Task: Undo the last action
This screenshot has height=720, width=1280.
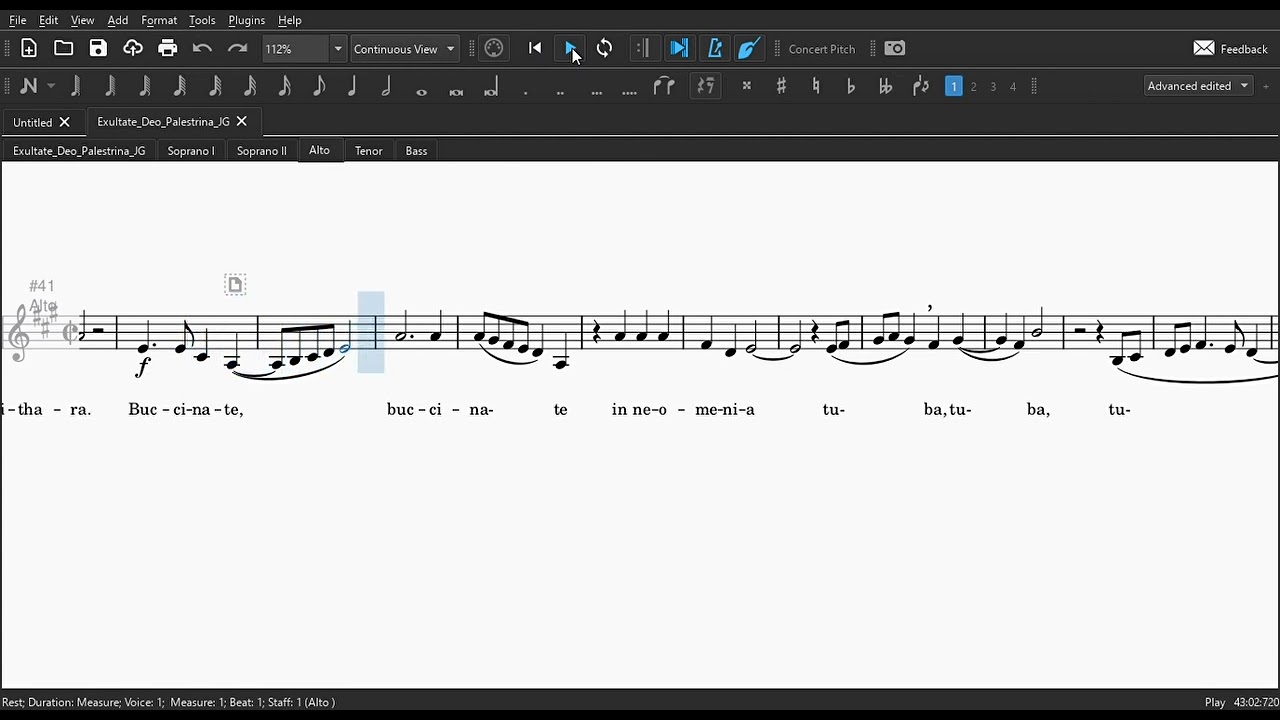Action: tap(202, 48)
